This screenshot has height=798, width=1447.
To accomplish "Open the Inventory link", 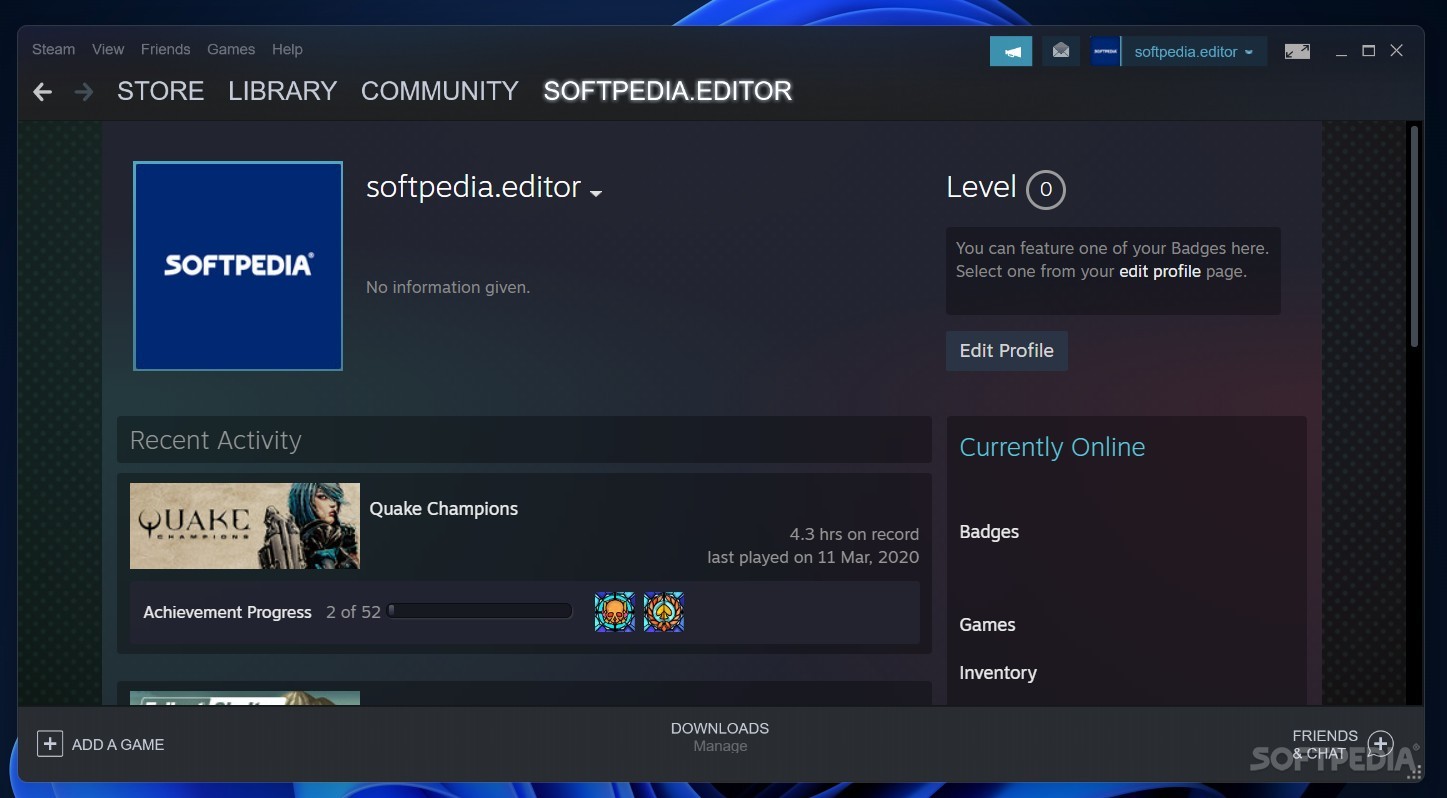I will [x=998, y=673].
